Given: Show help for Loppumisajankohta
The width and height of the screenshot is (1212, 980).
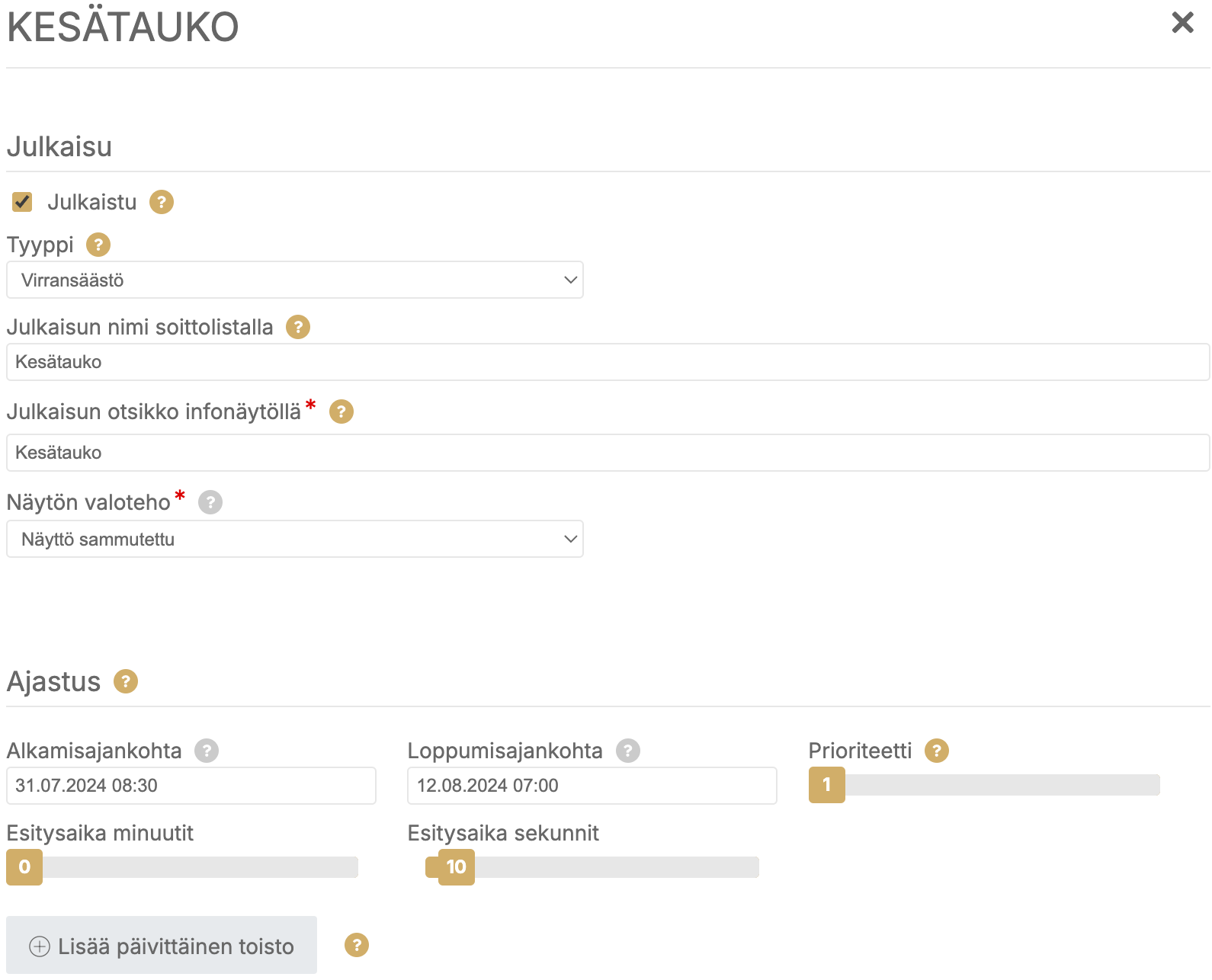Looking at the screenshot, I should tap(628, 751).
